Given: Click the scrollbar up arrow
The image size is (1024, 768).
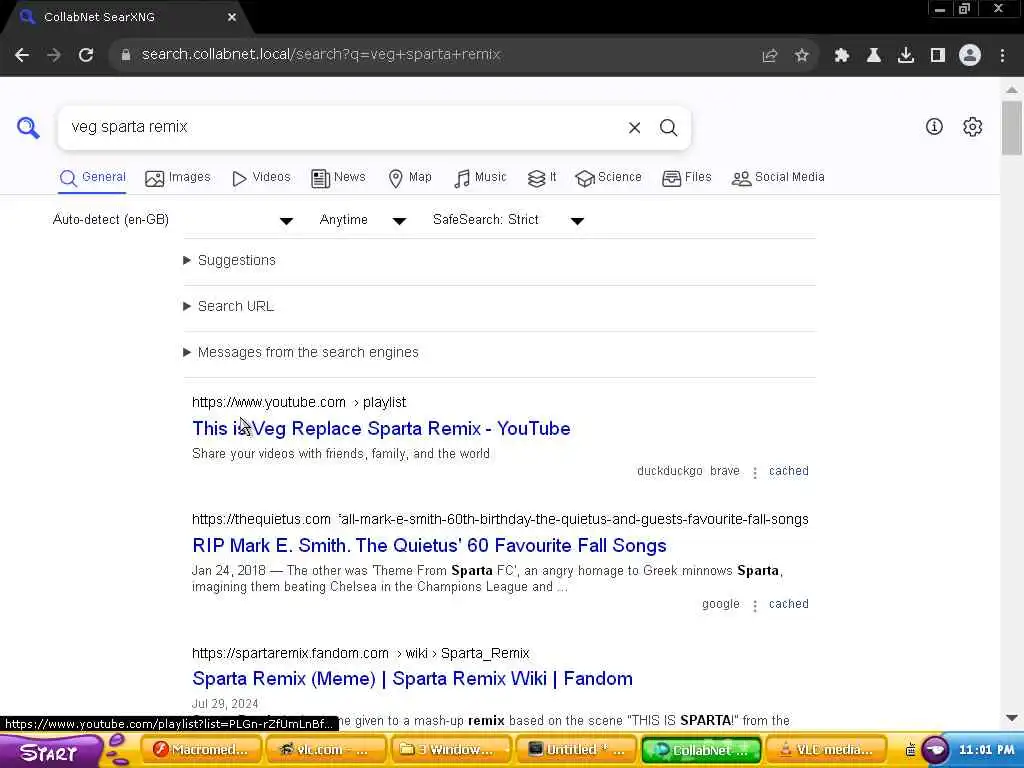Looking at the screenshot, I should 1012,89.
